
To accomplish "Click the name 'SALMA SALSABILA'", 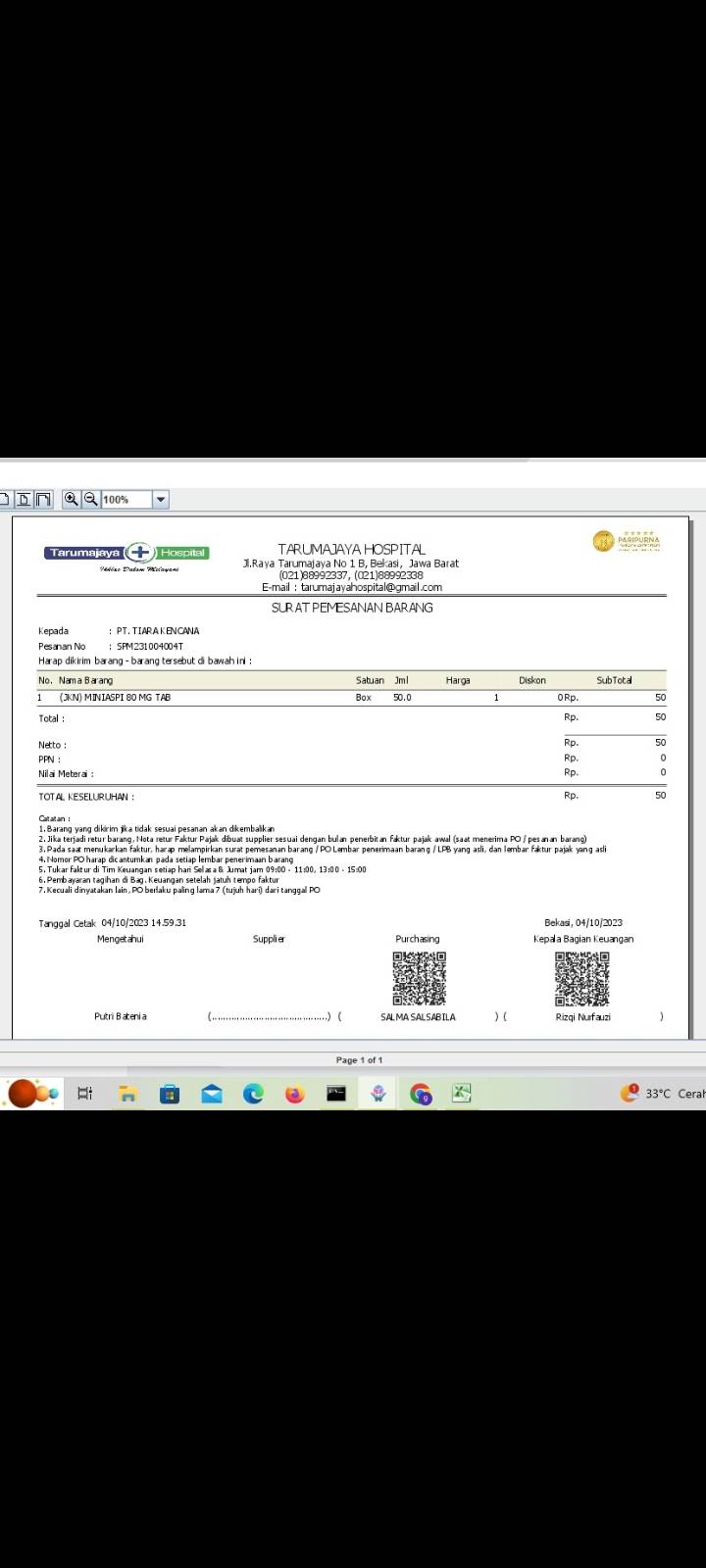I will click(418, 1017).
